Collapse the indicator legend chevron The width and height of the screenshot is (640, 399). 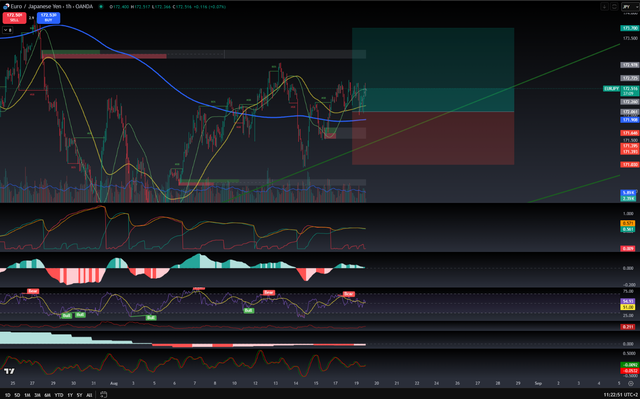[7, 30]
